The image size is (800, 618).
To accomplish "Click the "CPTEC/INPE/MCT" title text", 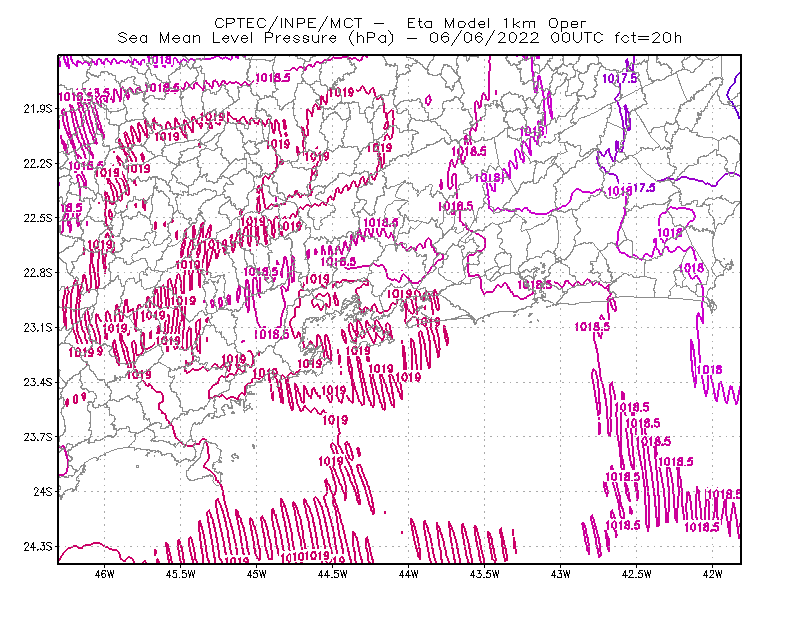I will coord(288,23).
